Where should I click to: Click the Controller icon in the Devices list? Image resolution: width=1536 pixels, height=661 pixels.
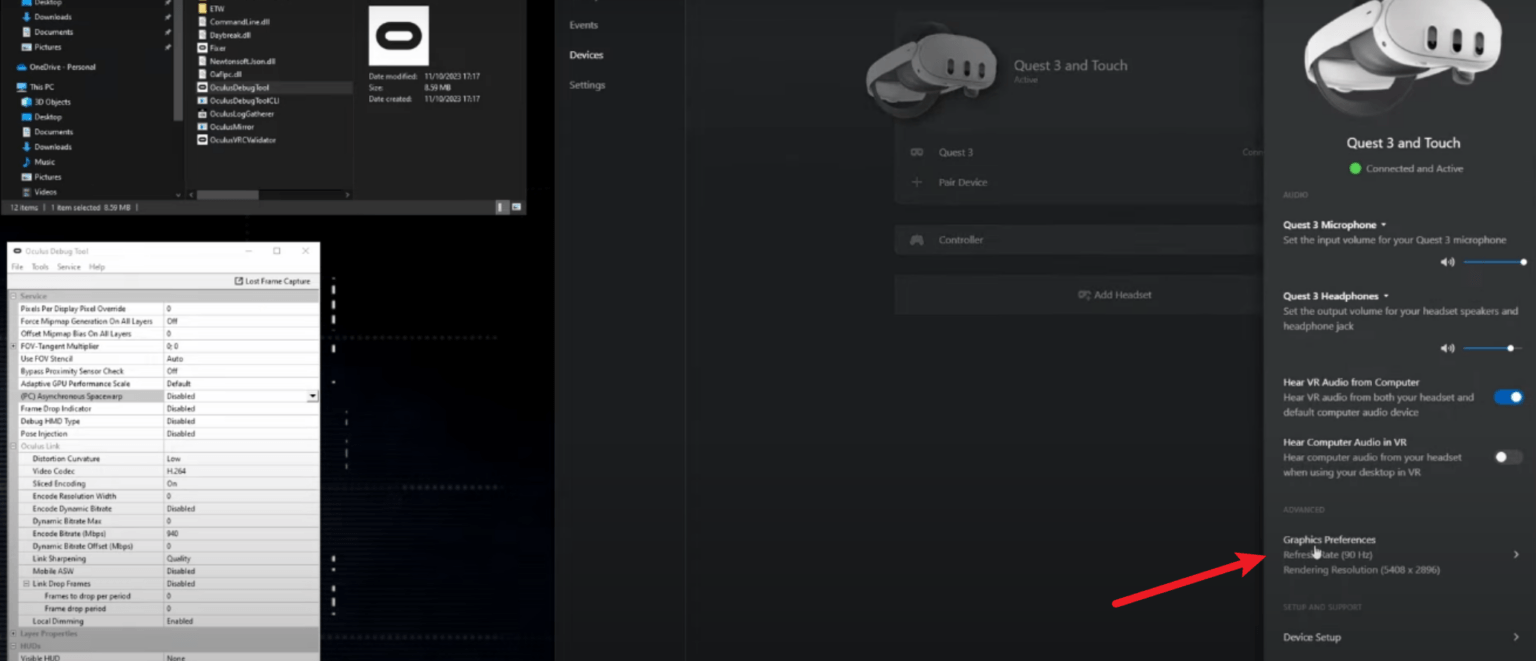coord(916,240)
